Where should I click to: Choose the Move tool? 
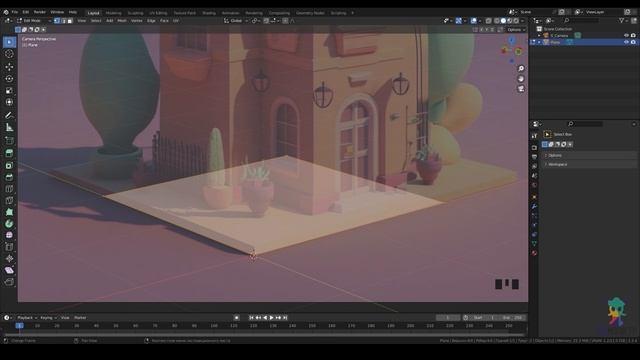click(9, 66)
